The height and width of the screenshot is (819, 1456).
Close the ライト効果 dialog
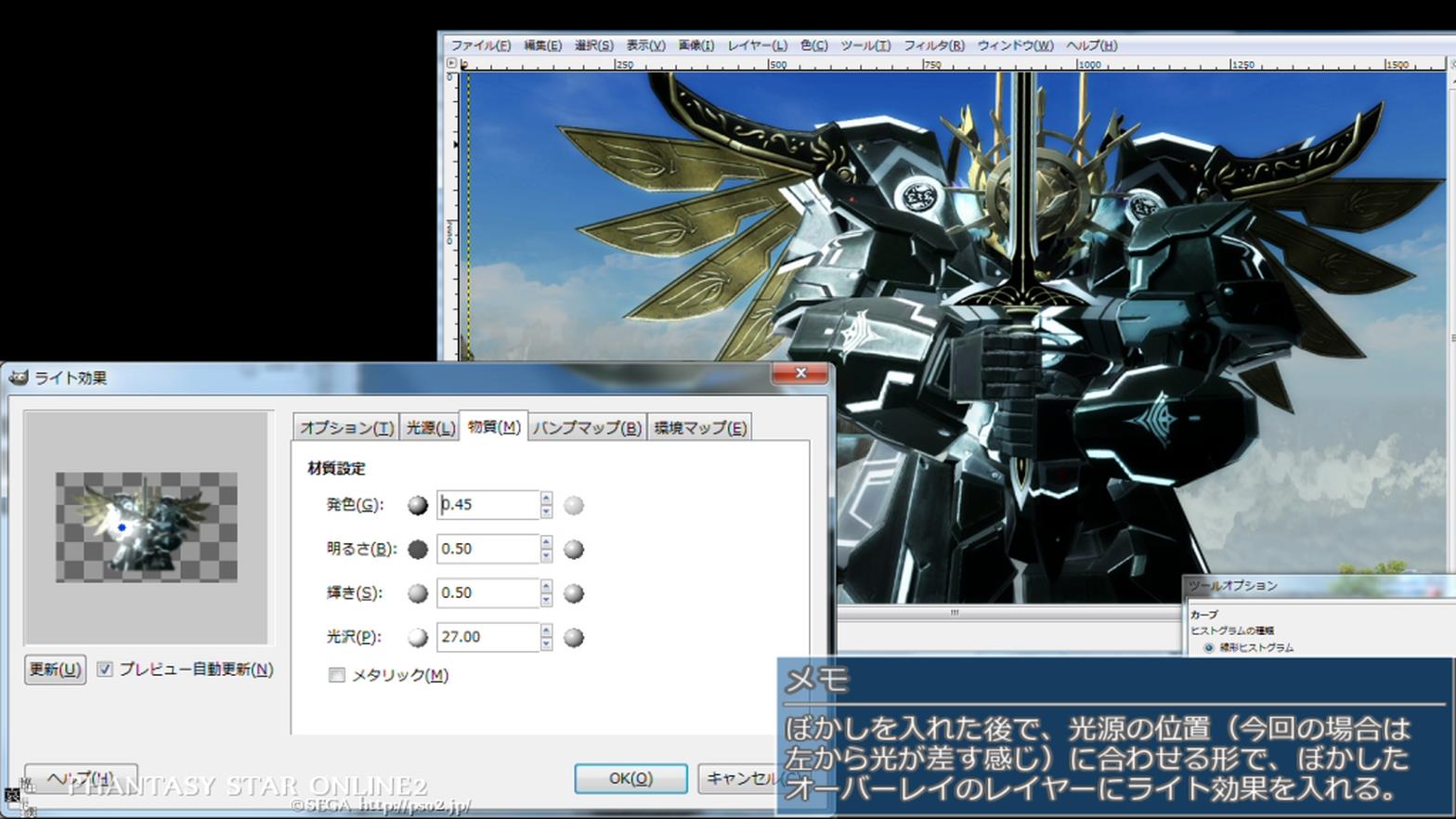coord(800,373)
